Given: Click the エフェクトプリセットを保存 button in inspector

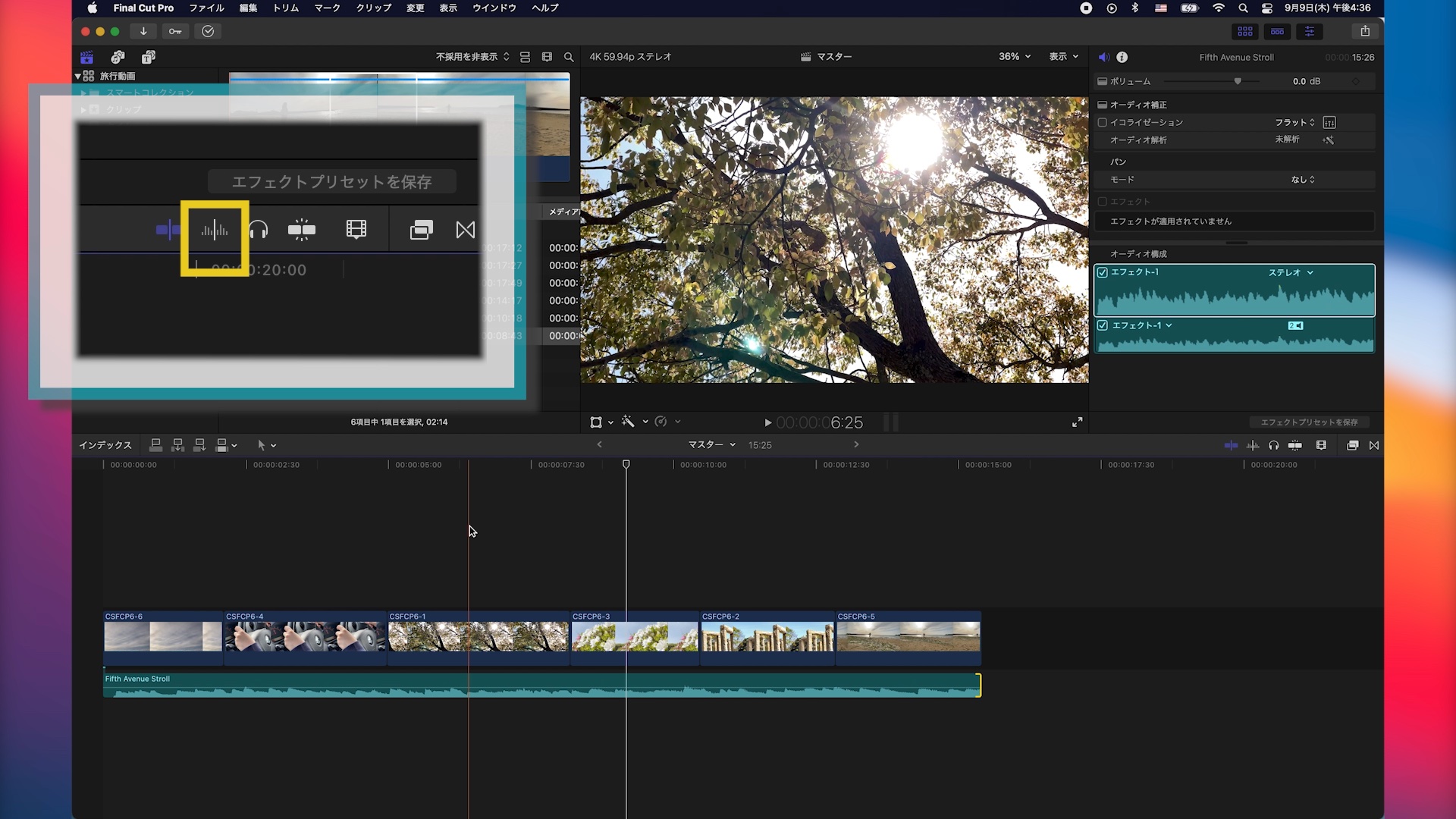Looking at the screenshot, I should [x=1309, y=422].
